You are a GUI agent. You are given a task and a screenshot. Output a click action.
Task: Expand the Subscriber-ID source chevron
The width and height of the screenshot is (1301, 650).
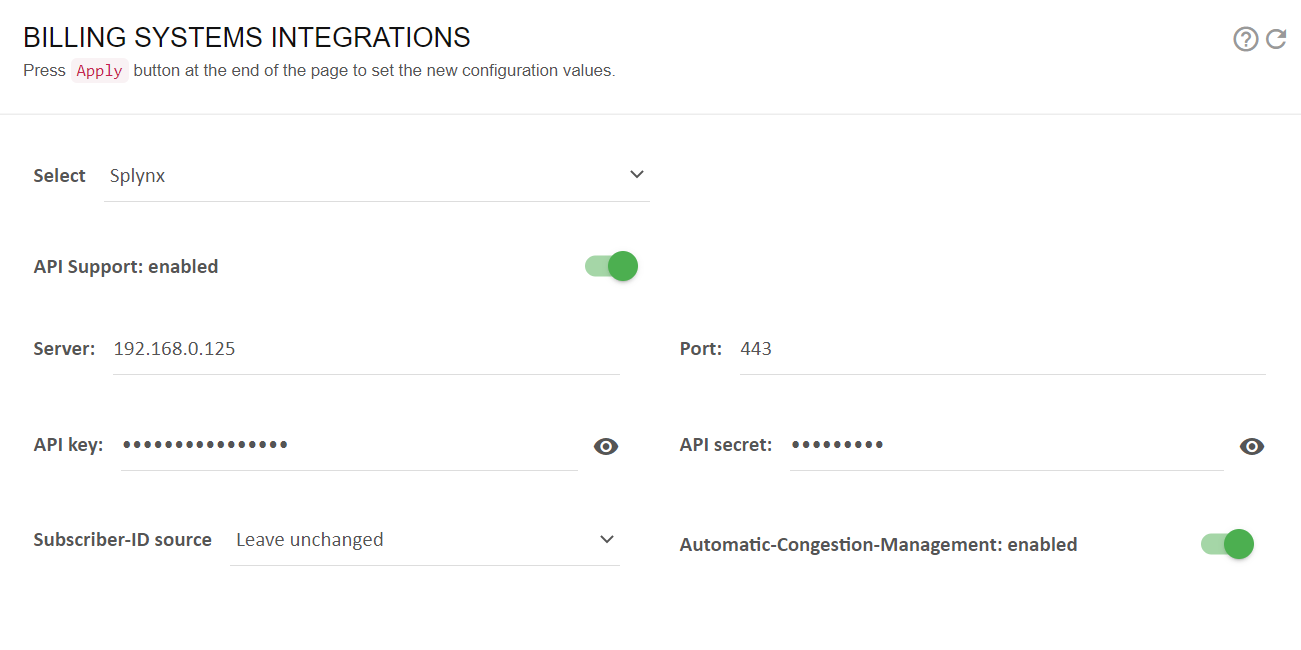pos(607,539)
